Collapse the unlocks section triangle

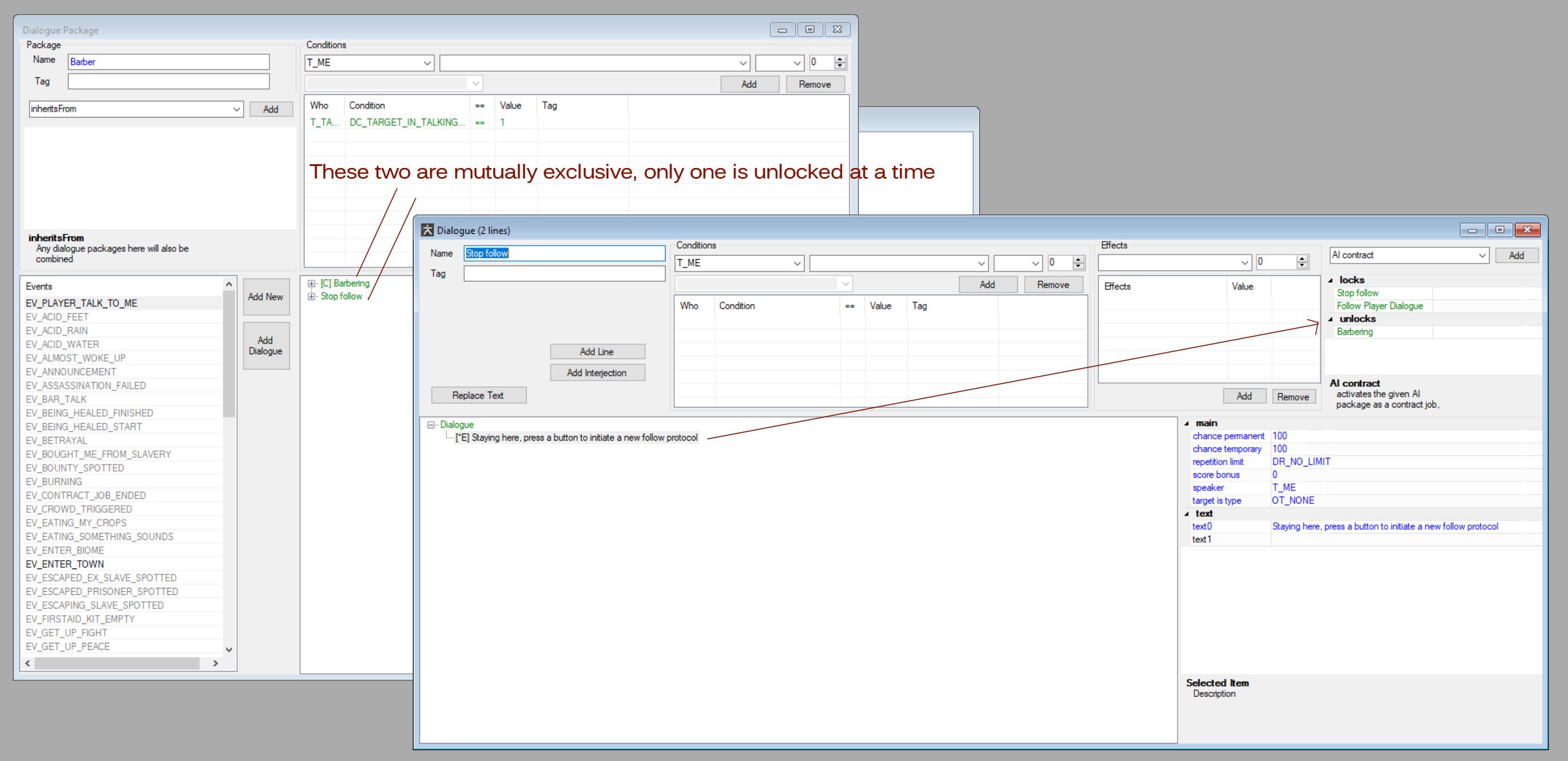tap(1330, 319)
